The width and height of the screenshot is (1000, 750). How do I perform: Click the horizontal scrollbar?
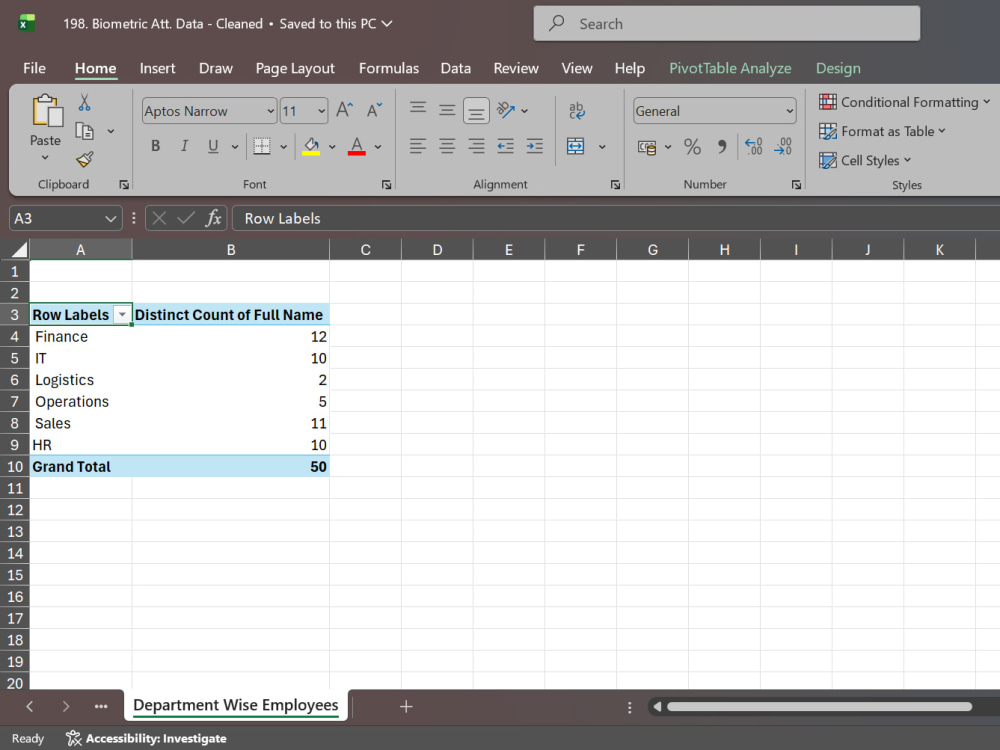(819, 707)
